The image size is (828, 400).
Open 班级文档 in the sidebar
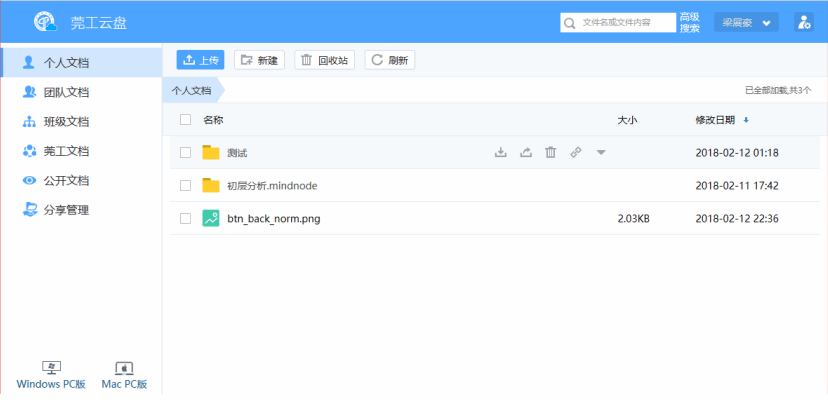click(x=81, y=122)
